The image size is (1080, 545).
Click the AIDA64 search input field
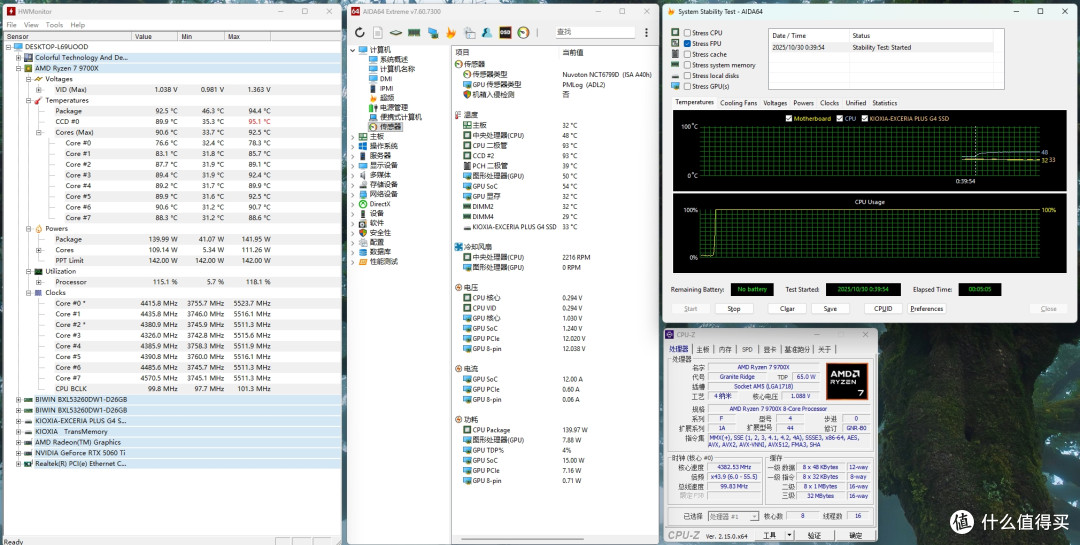click(595, 32)
